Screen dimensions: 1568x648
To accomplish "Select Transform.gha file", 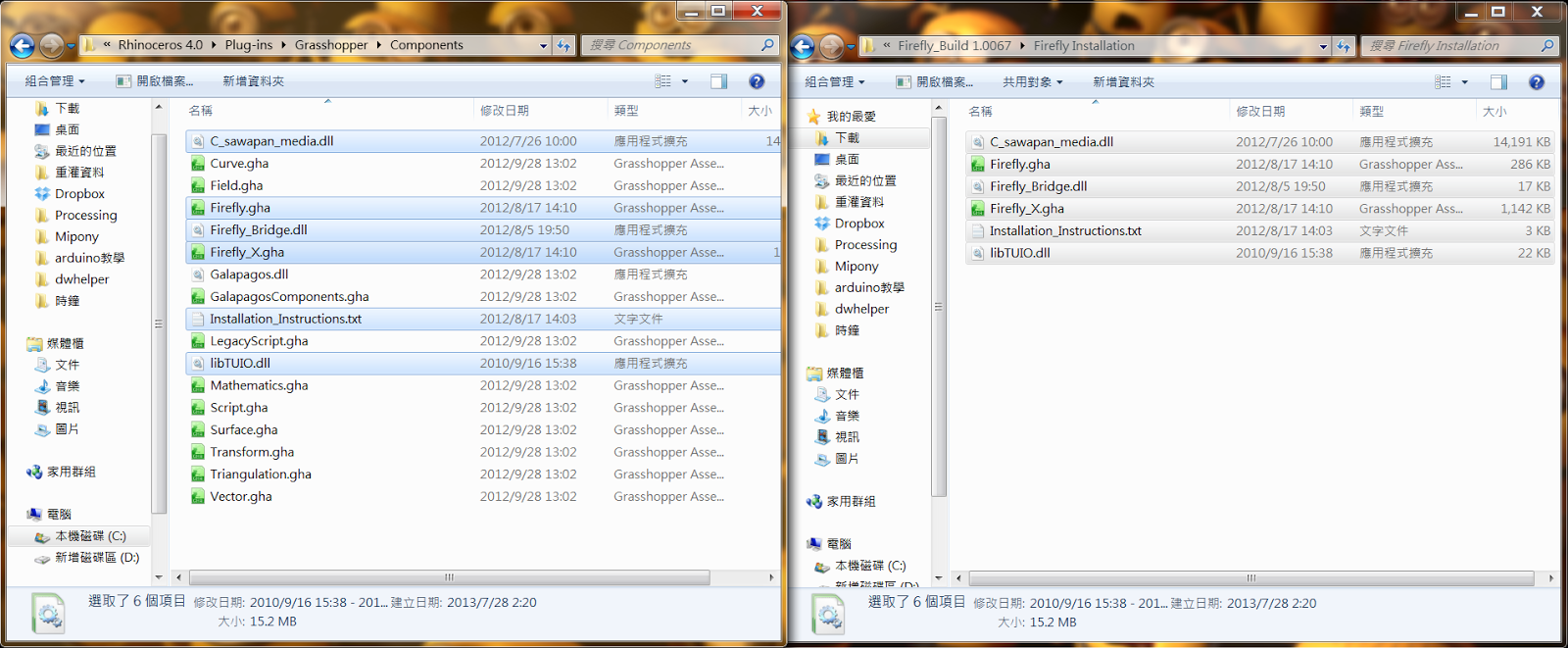I will 482,452.
